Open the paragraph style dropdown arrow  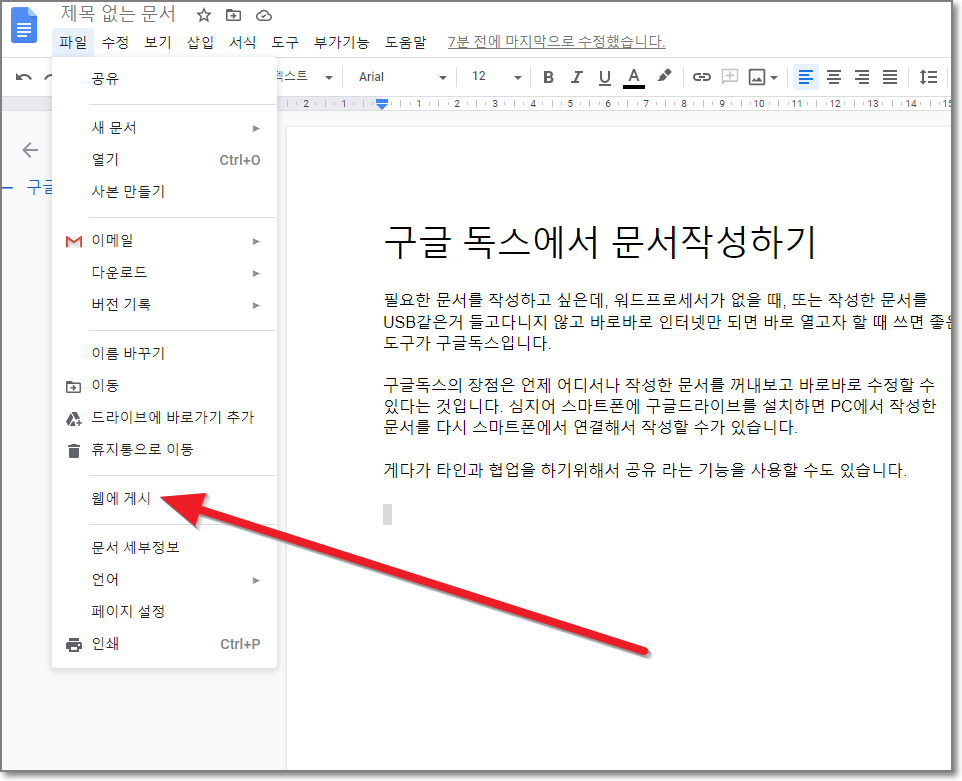[x=329, y=77]
